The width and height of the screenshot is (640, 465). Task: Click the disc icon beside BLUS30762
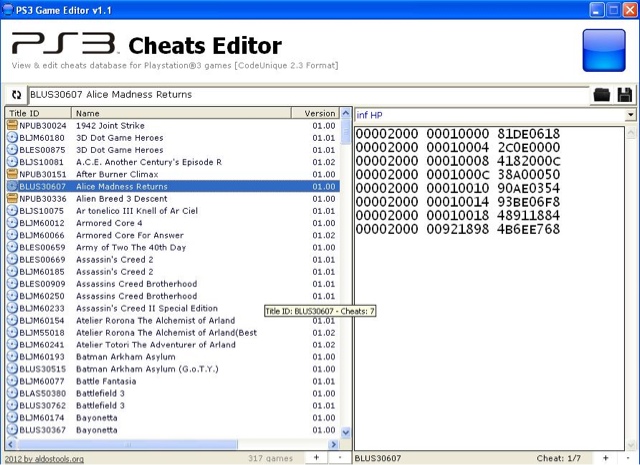(x=13, y=405)
